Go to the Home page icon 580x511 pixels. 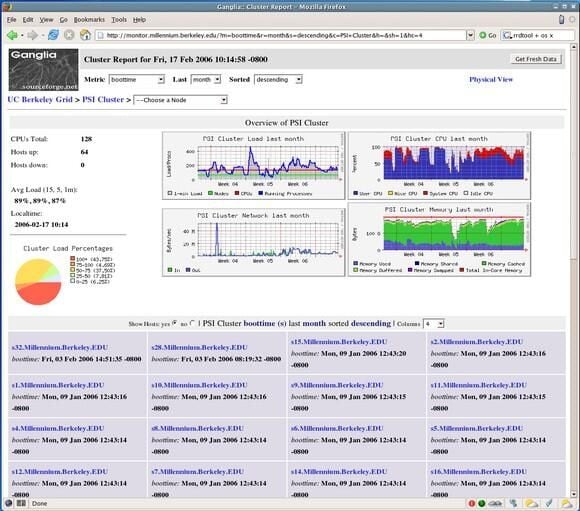(x=85, y=35)
